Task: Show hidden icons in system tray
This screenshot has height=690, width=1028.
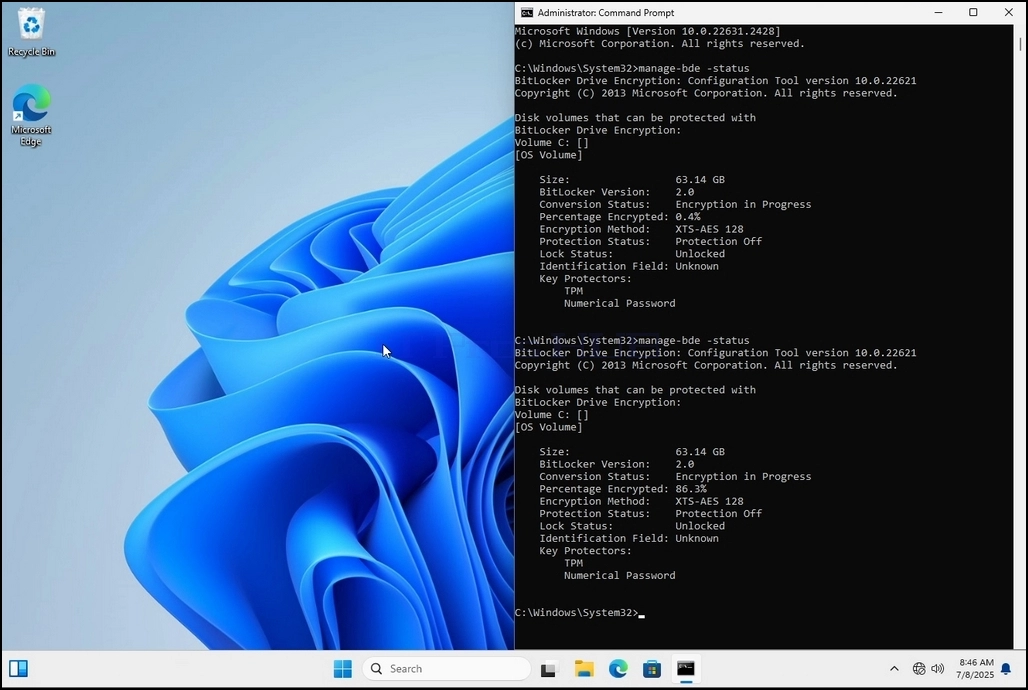Action: (x=894, y=668)
